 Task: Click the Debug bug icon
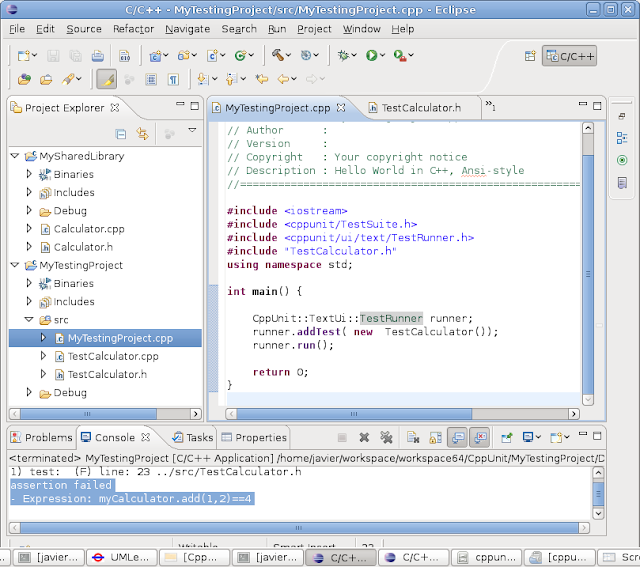[343, 55]
